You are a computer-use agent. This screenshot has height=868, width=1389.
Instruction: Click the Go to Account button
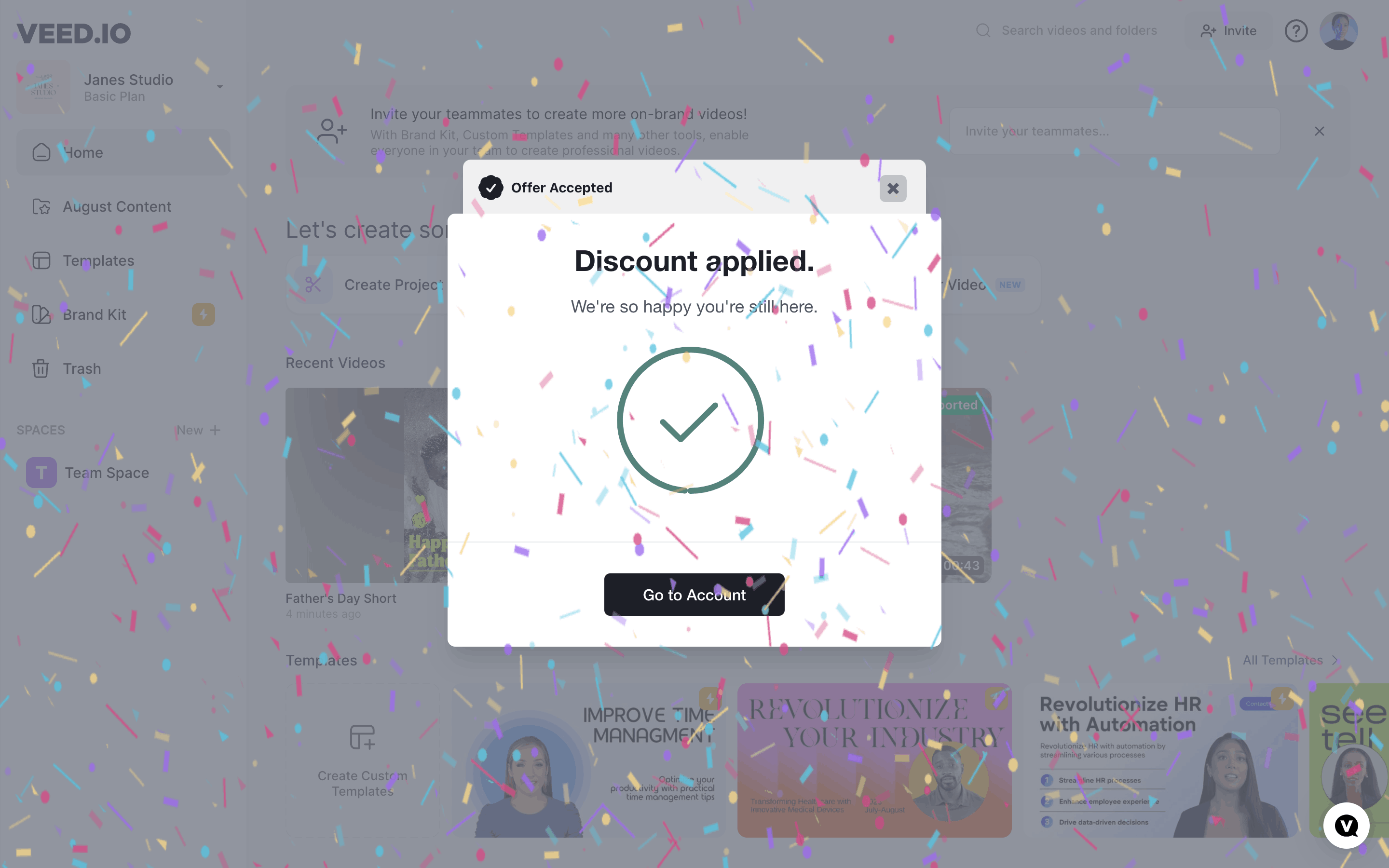click(x=694, y=594)
